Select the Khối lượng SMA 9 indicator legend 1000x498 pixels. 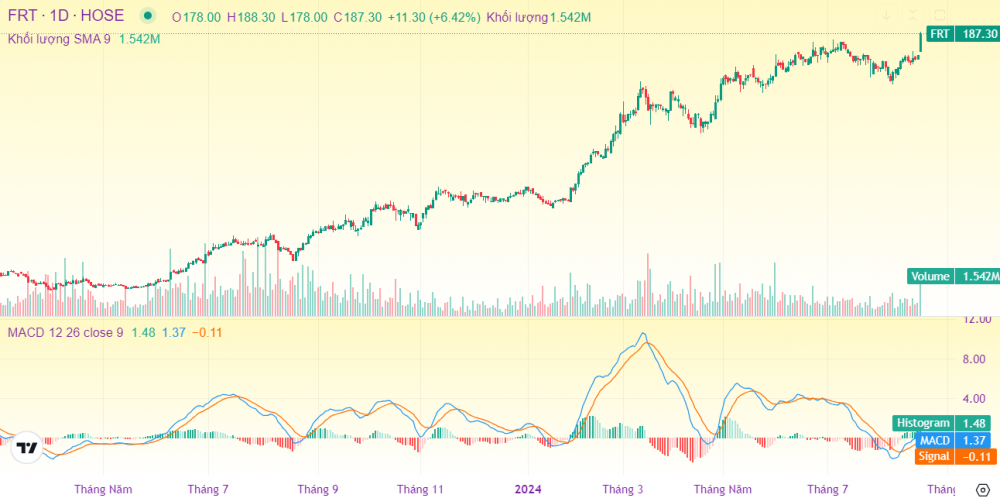[x=59, y=39]
